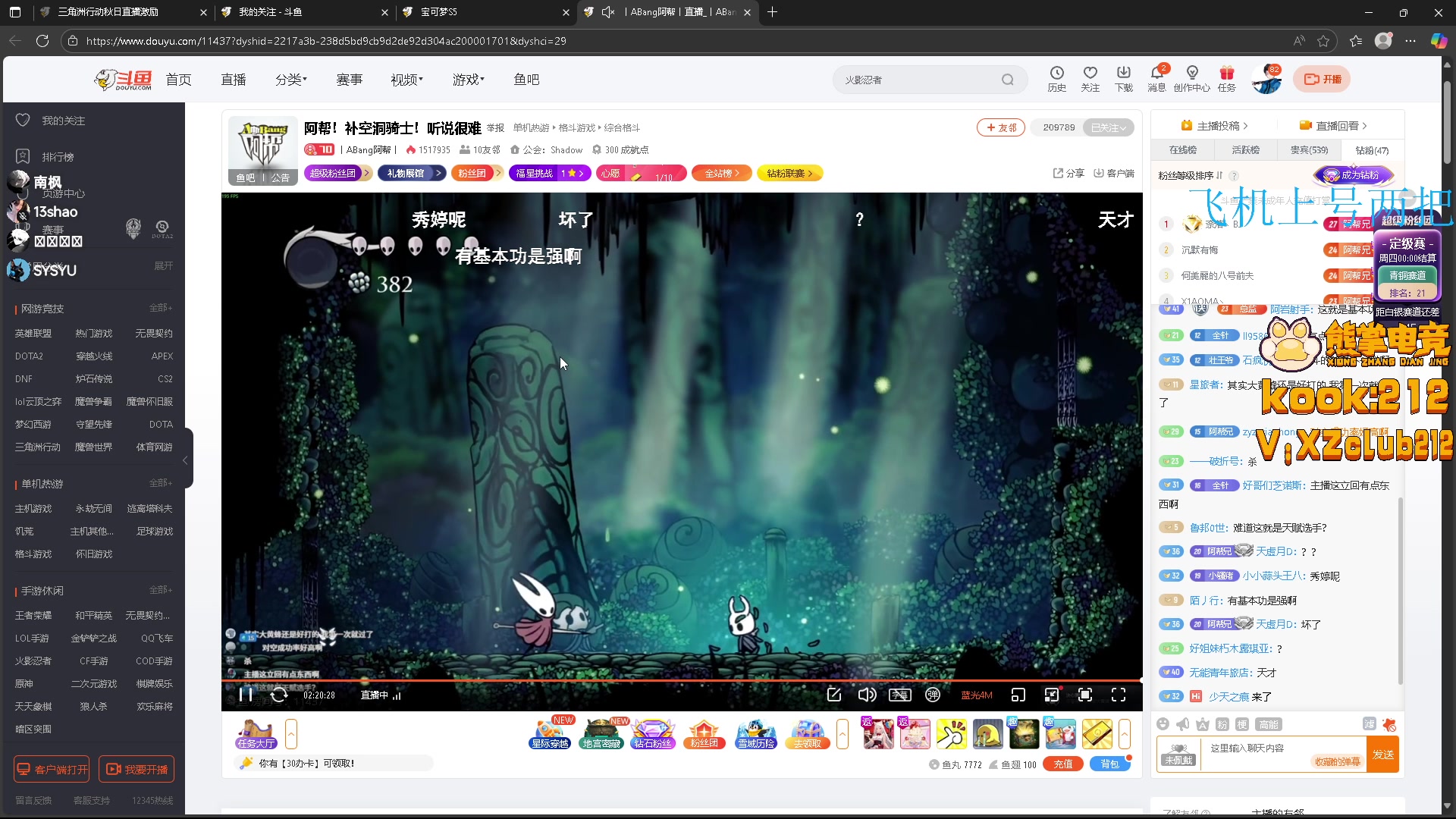The width and height of the screenshot is (1456, 819).
Task: Open the 星际穿越 activity icon
Action: [x=551, y=734]
